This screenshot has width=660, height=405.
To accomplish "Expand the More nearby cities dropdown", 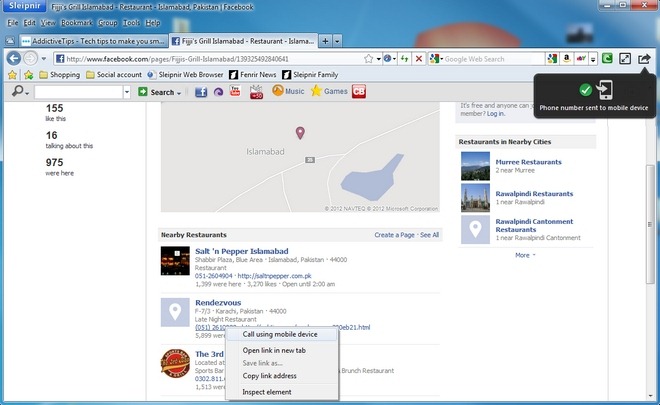I will pos(525,255).
